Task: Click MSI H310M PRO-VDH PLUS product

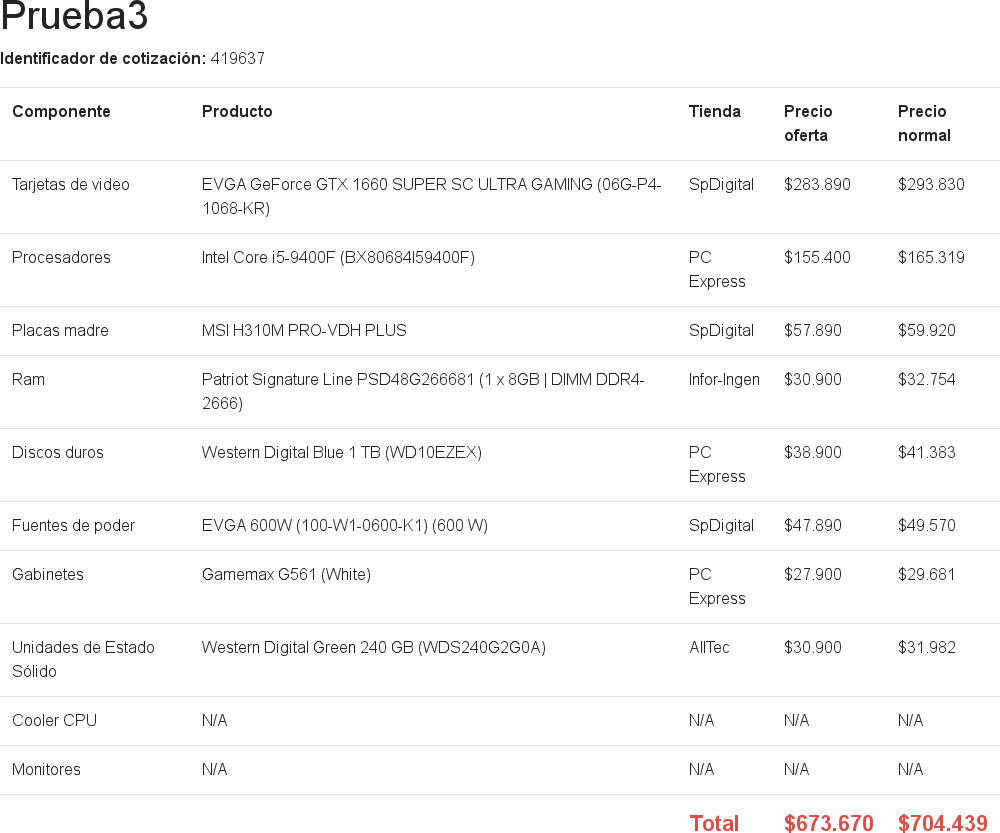Action: [x=304, y=330]
